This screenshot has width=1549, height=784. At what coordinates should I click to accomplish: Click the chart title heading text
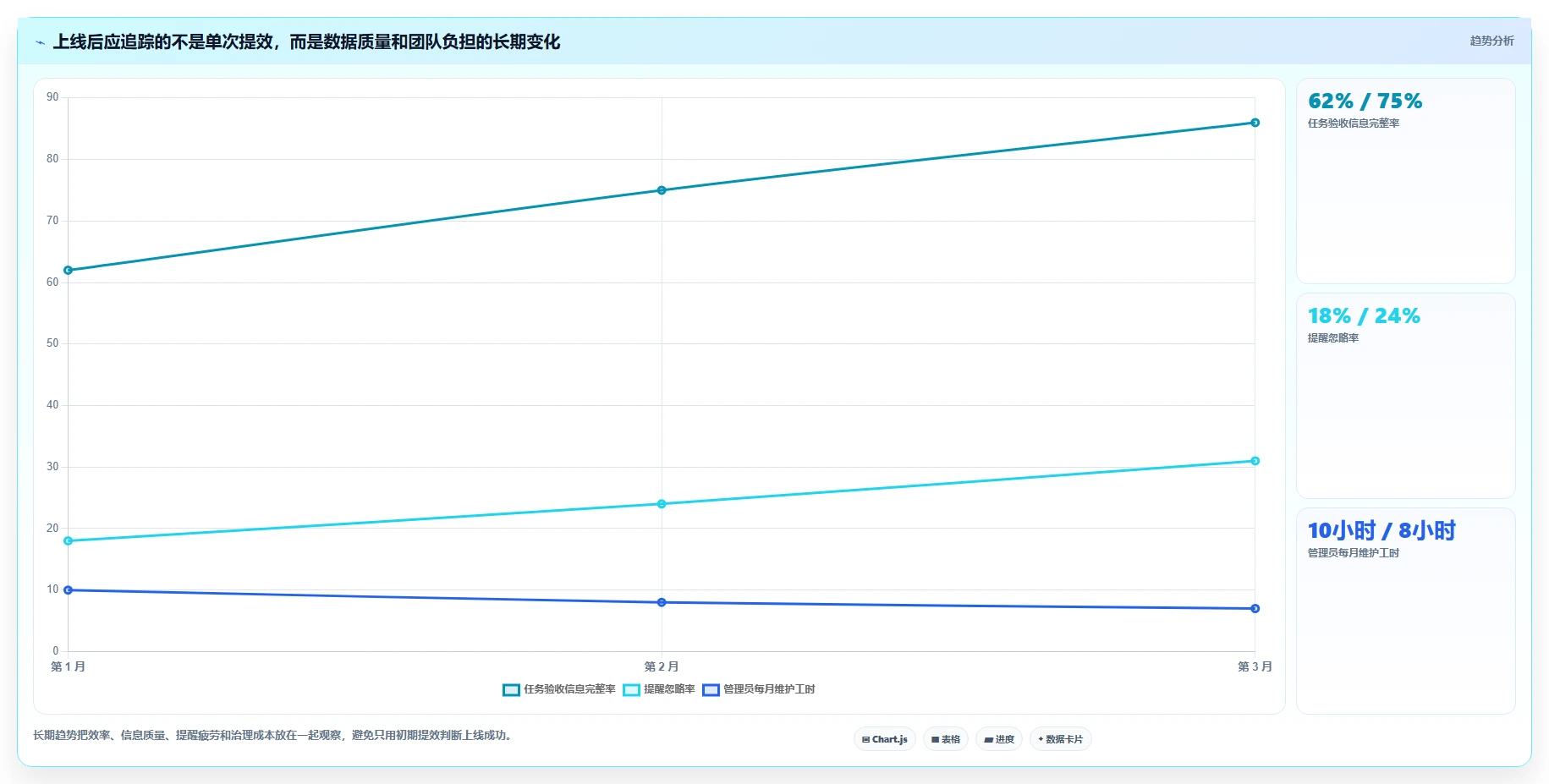pyautogui.click(x=306, y=42)
